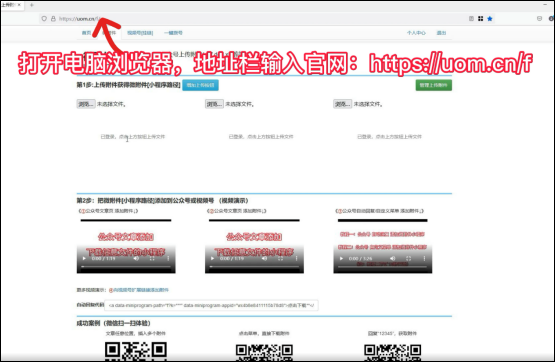Mute the leftmost demo video
556x362 pixels.
tap(137, 258)
